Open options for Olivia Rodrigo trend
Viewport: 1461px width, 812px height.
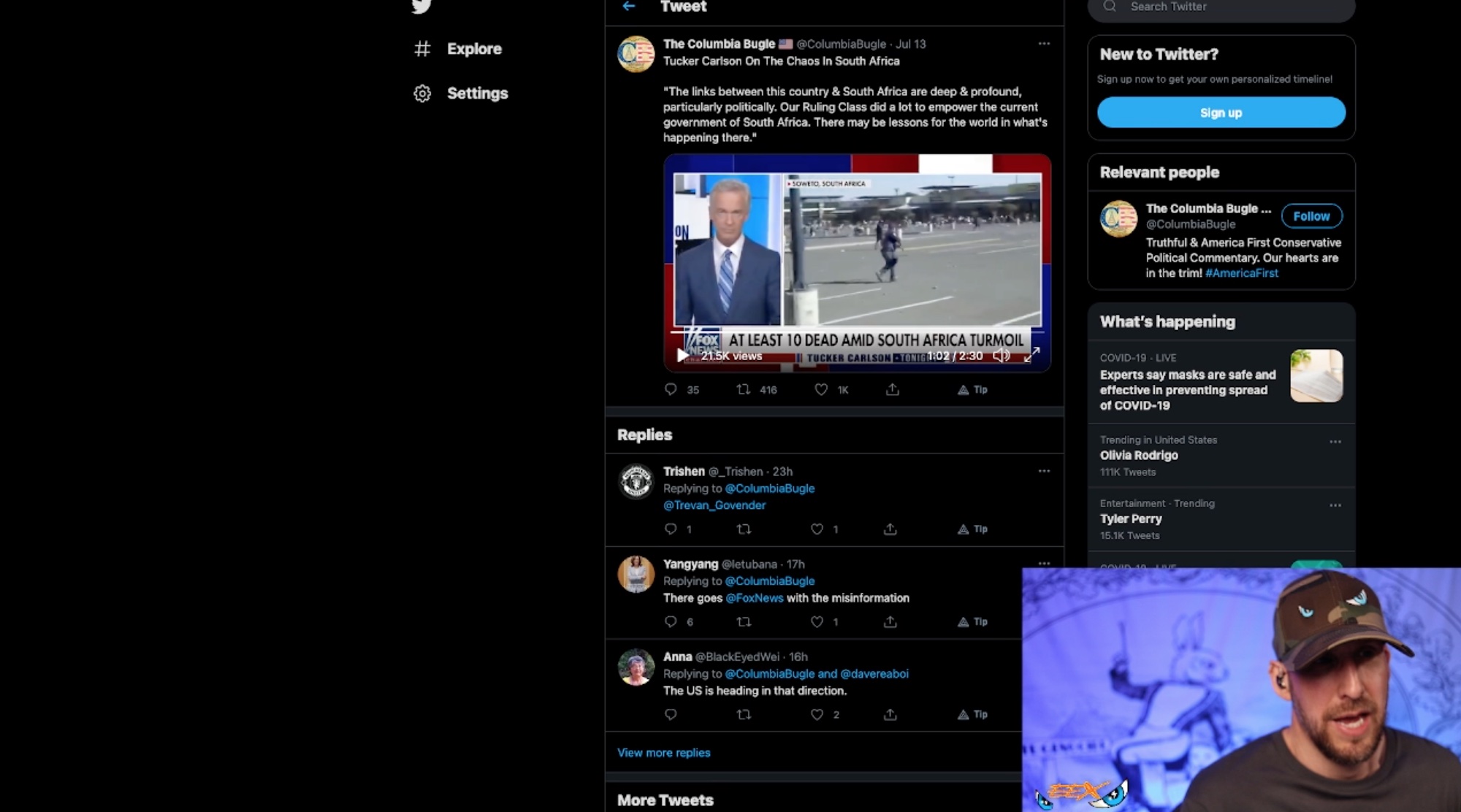pyautogui.click(x=1335, y=442)
